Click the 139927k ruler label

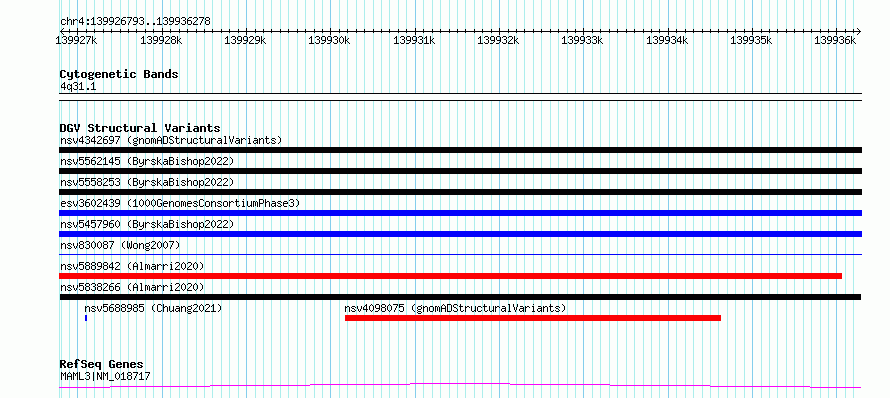click(76, 41)
